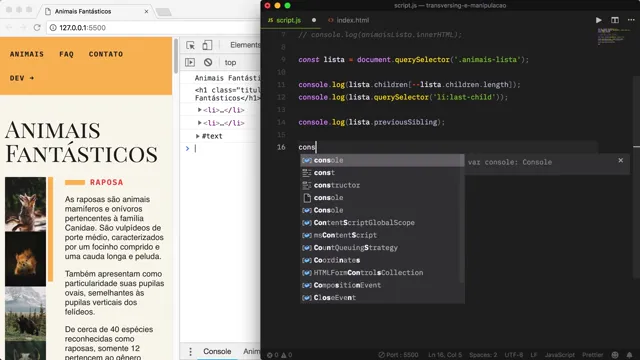Pick CountQueuingStrategy from autocomplete

click(x=382, y=248)
